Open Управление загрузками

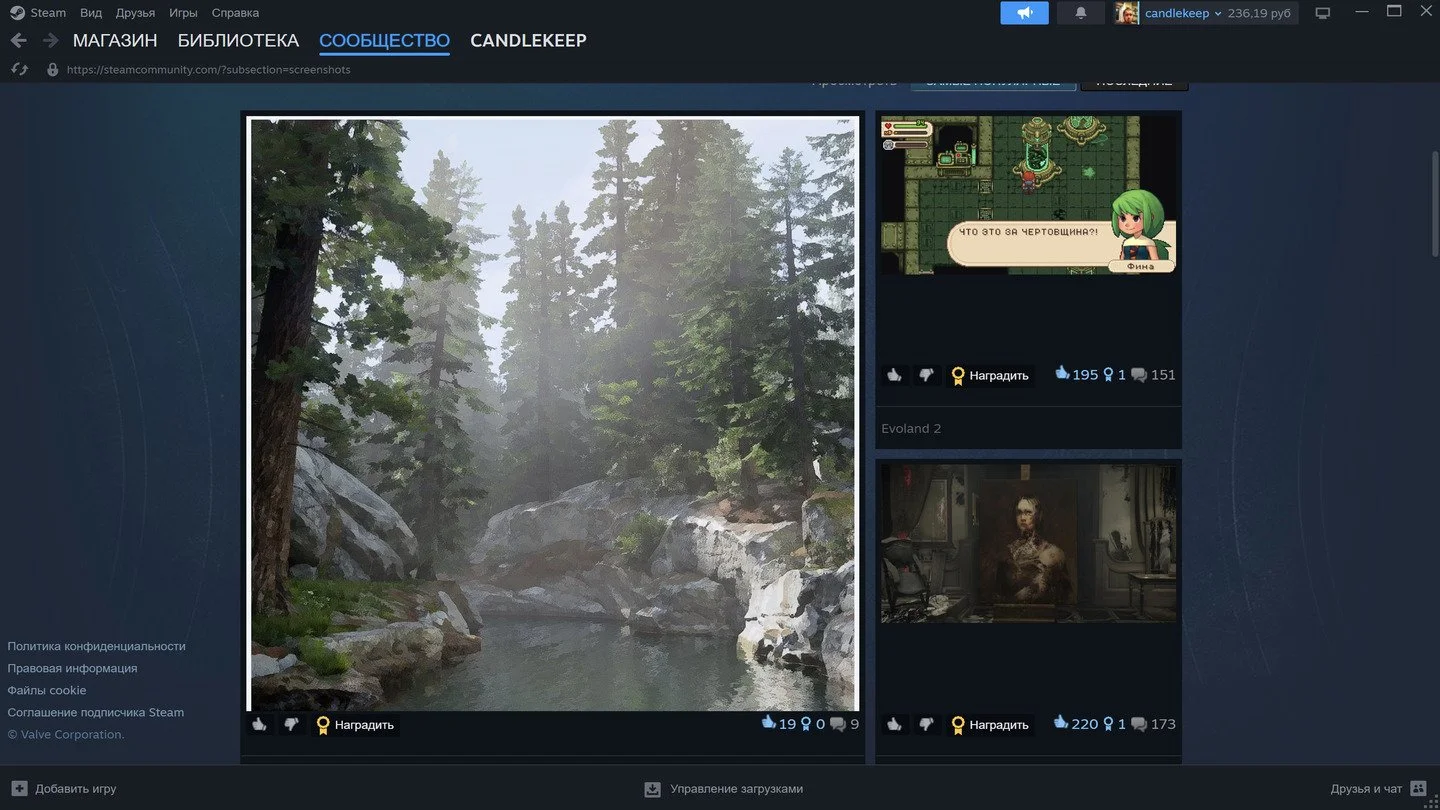[724, 789]
